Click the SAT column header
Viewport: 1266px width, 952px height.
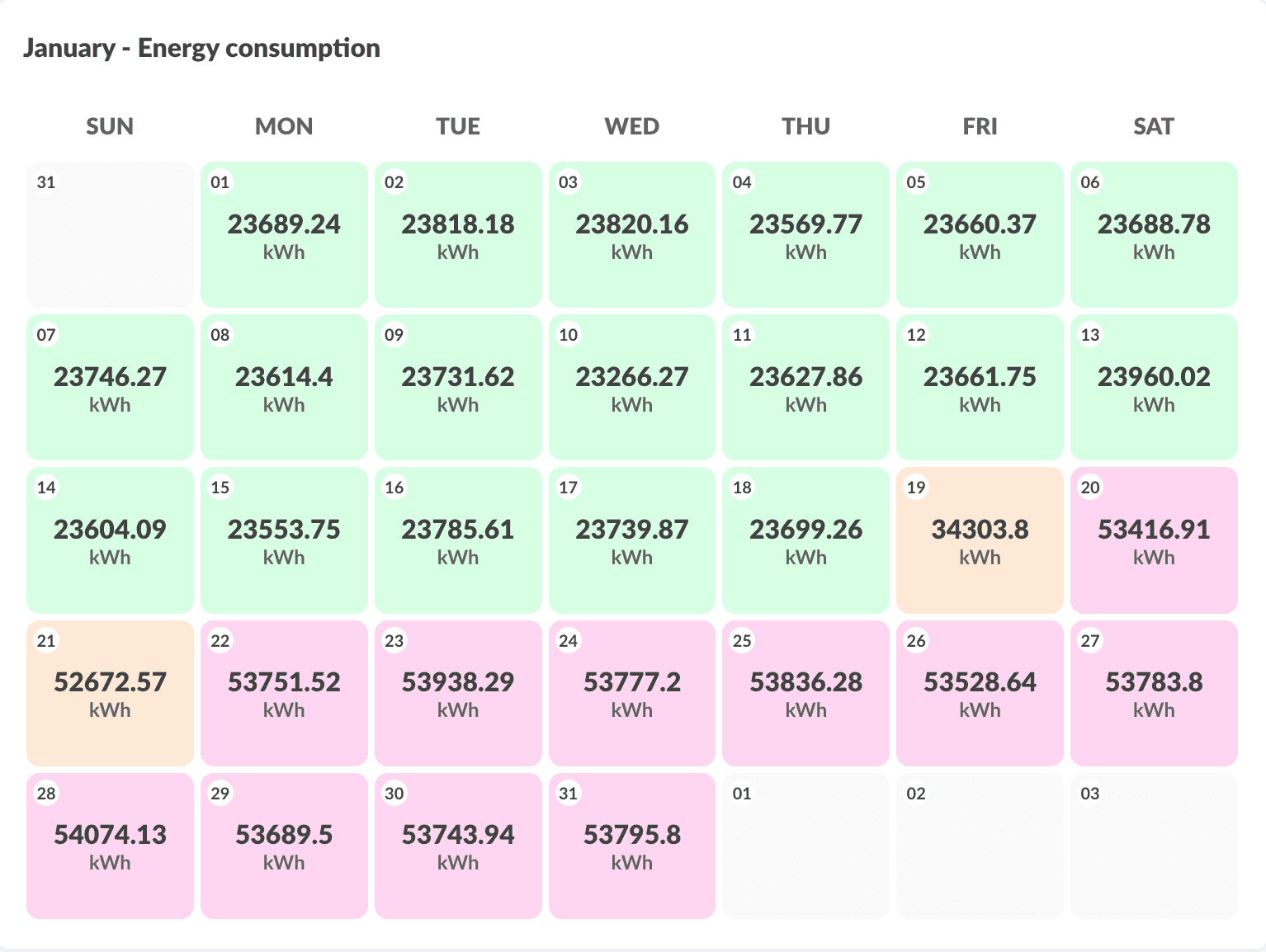(x=1154, y=126)
